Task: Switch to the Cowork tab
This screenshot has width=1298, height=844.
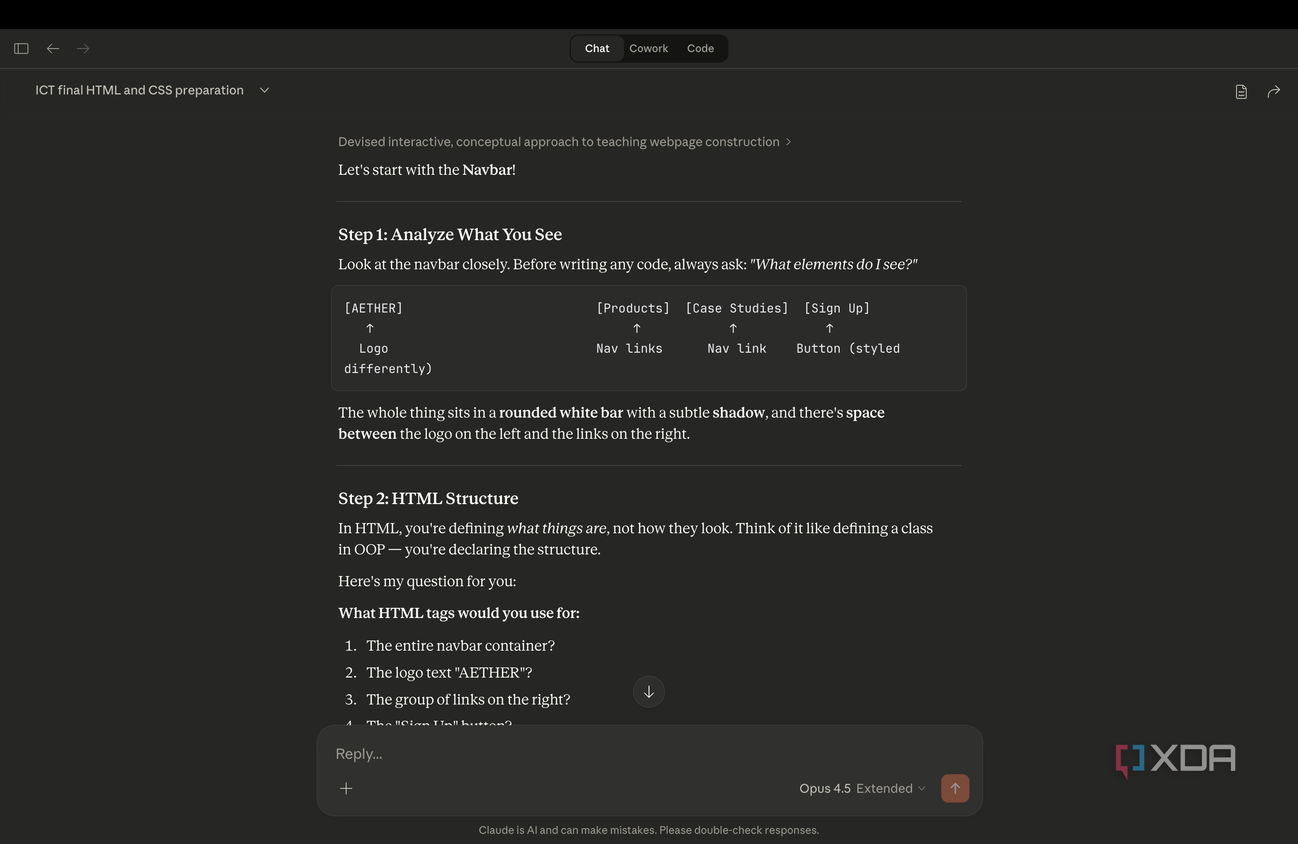Action: click(x=649, y=48)
